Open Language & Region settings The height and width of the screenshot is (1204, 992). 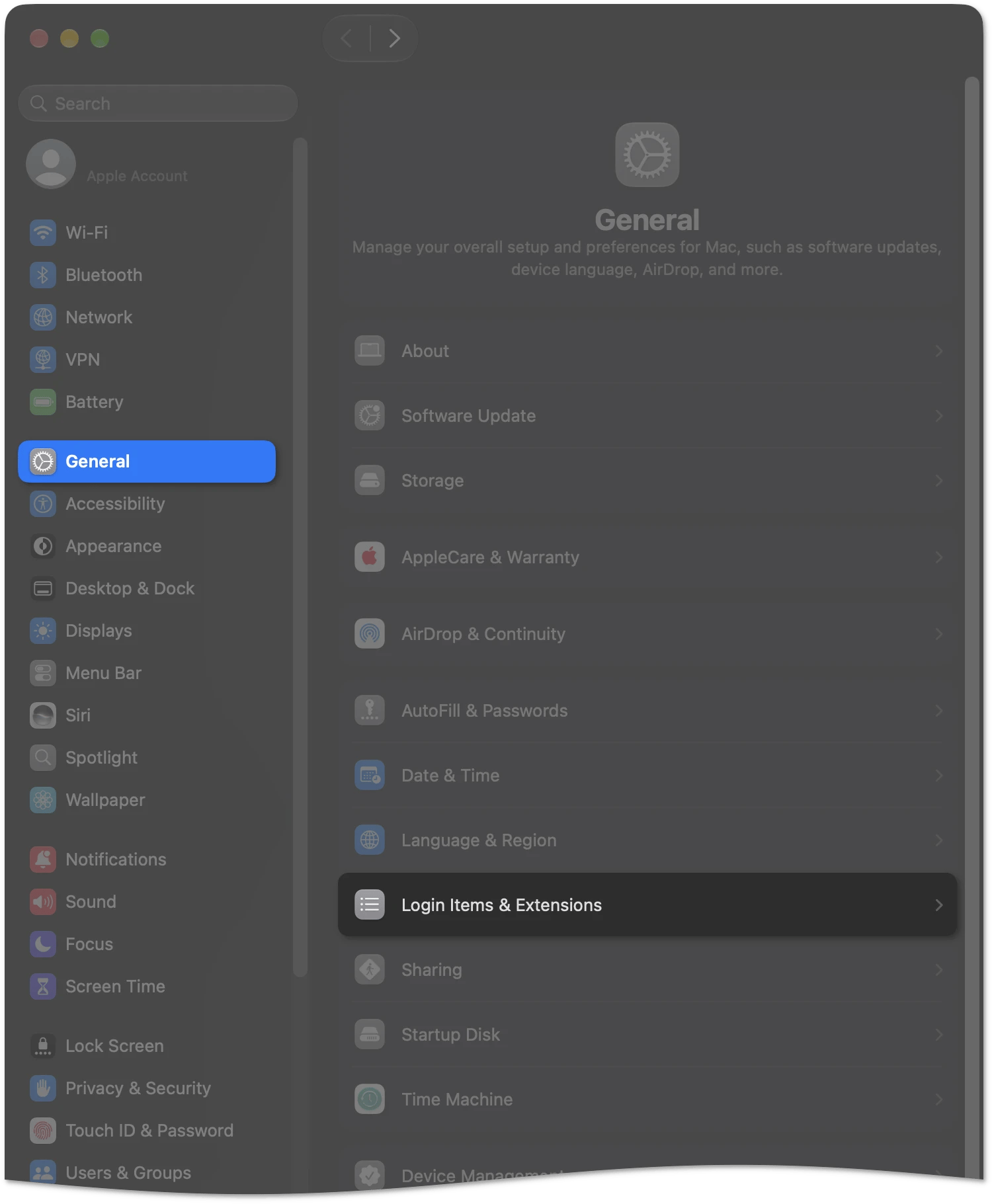[x=647, y=840]
